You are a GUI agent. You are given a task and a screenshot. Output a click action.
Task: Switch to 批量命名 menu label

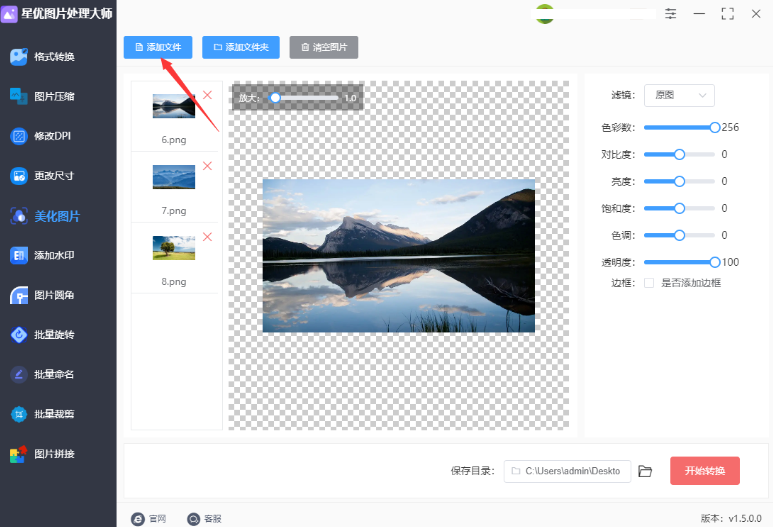(x=54, y=375)
